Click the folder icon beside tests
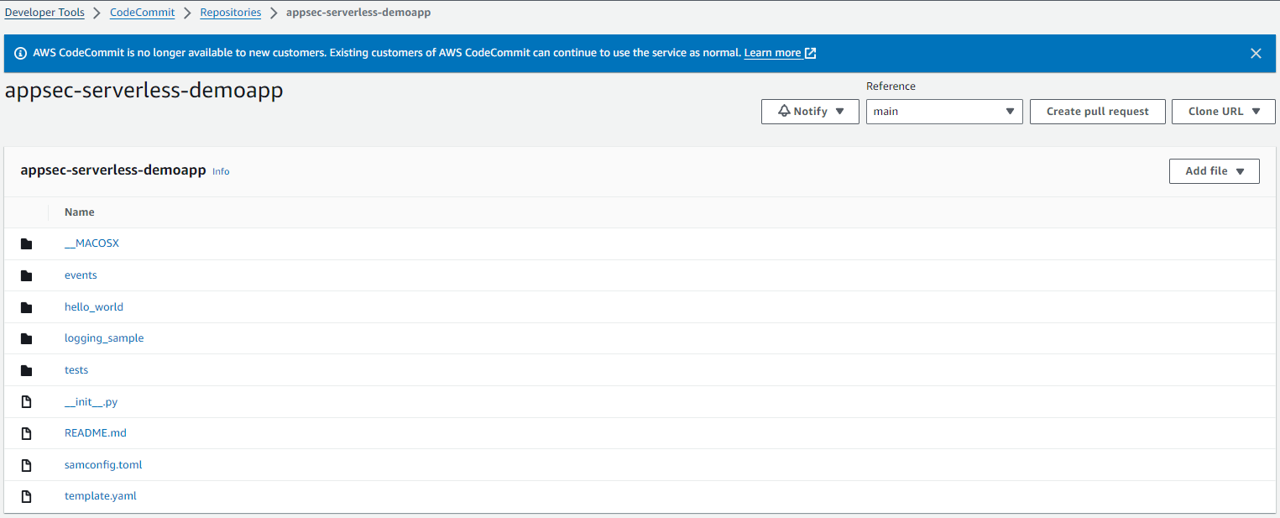This screenshot has width=1280, height=518. pos(26,371)
